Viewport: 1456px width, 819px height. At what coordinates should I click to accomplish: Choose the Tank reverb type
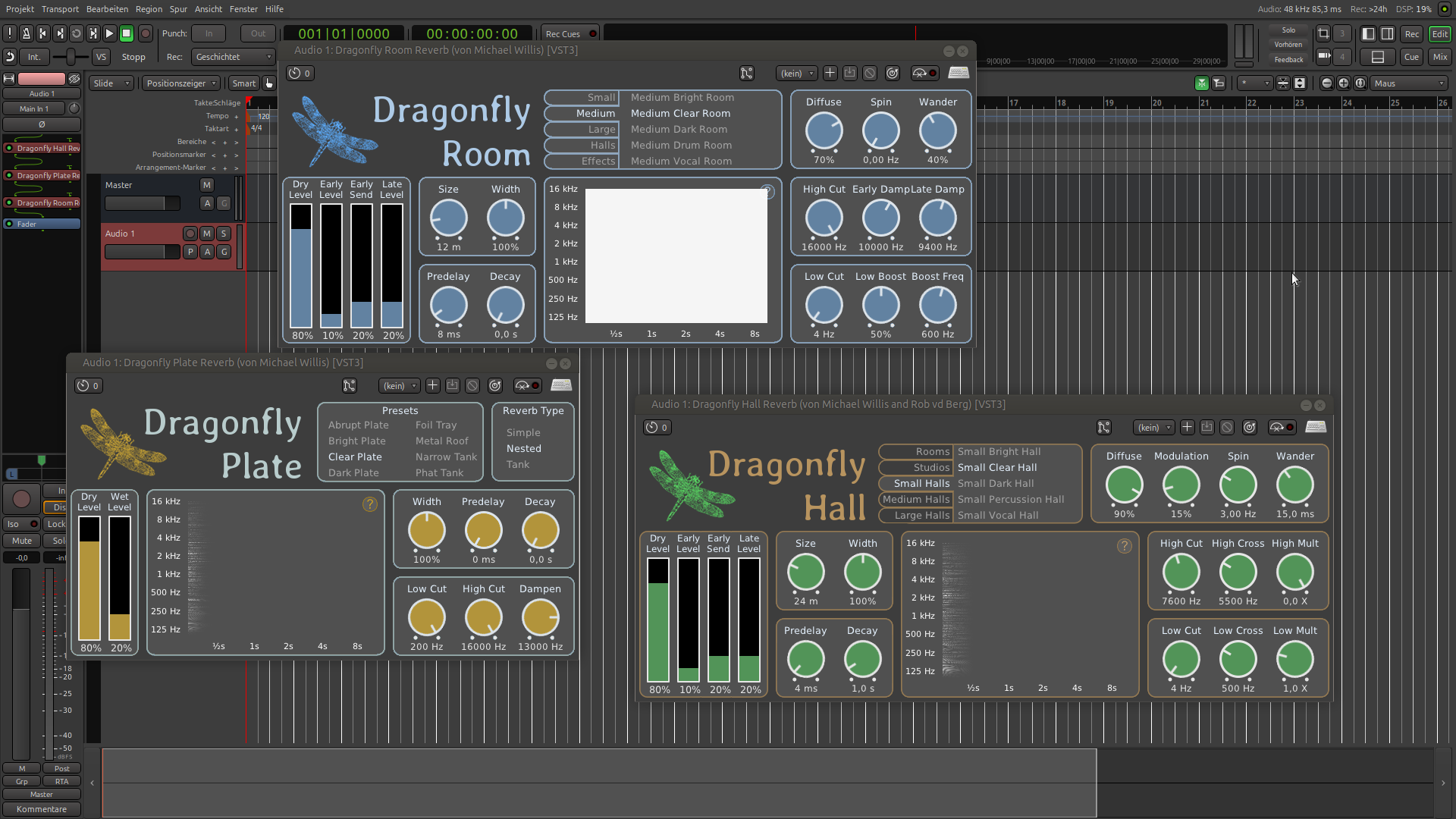(518, 465)
